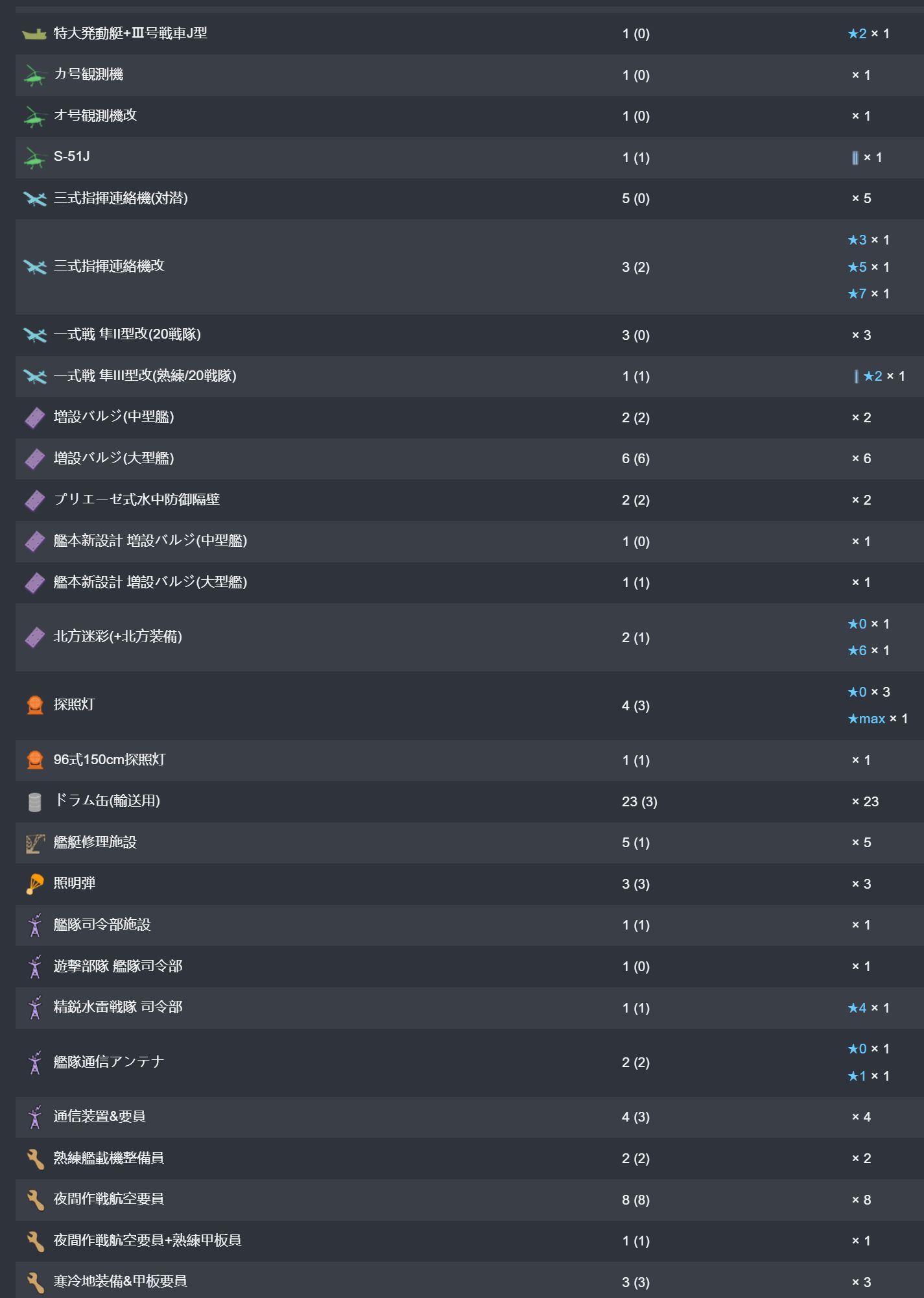Click the ★4 × 1 entry for 精鋭水雷戦隊 司令部

[x=868, y=1008]
